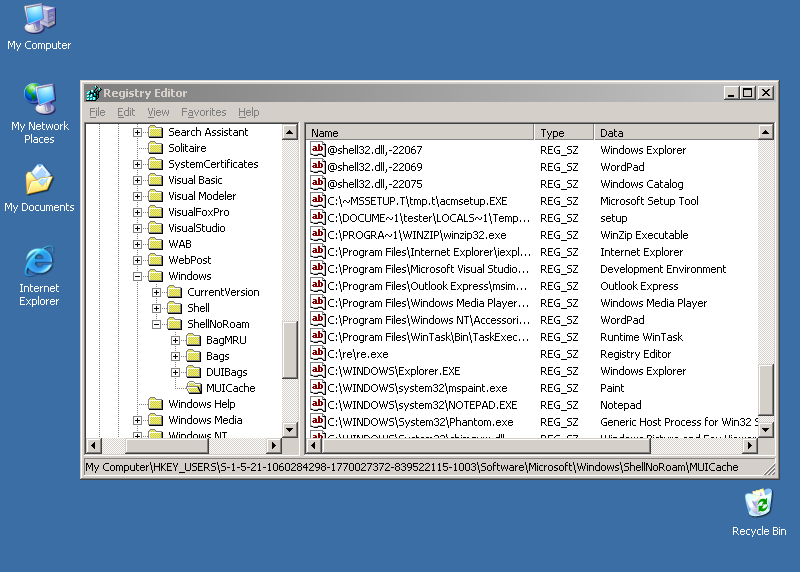The width and height of the screenshot is (800, 572).
Task: Expand the VisualStudio key
Action: coord(137,228)
